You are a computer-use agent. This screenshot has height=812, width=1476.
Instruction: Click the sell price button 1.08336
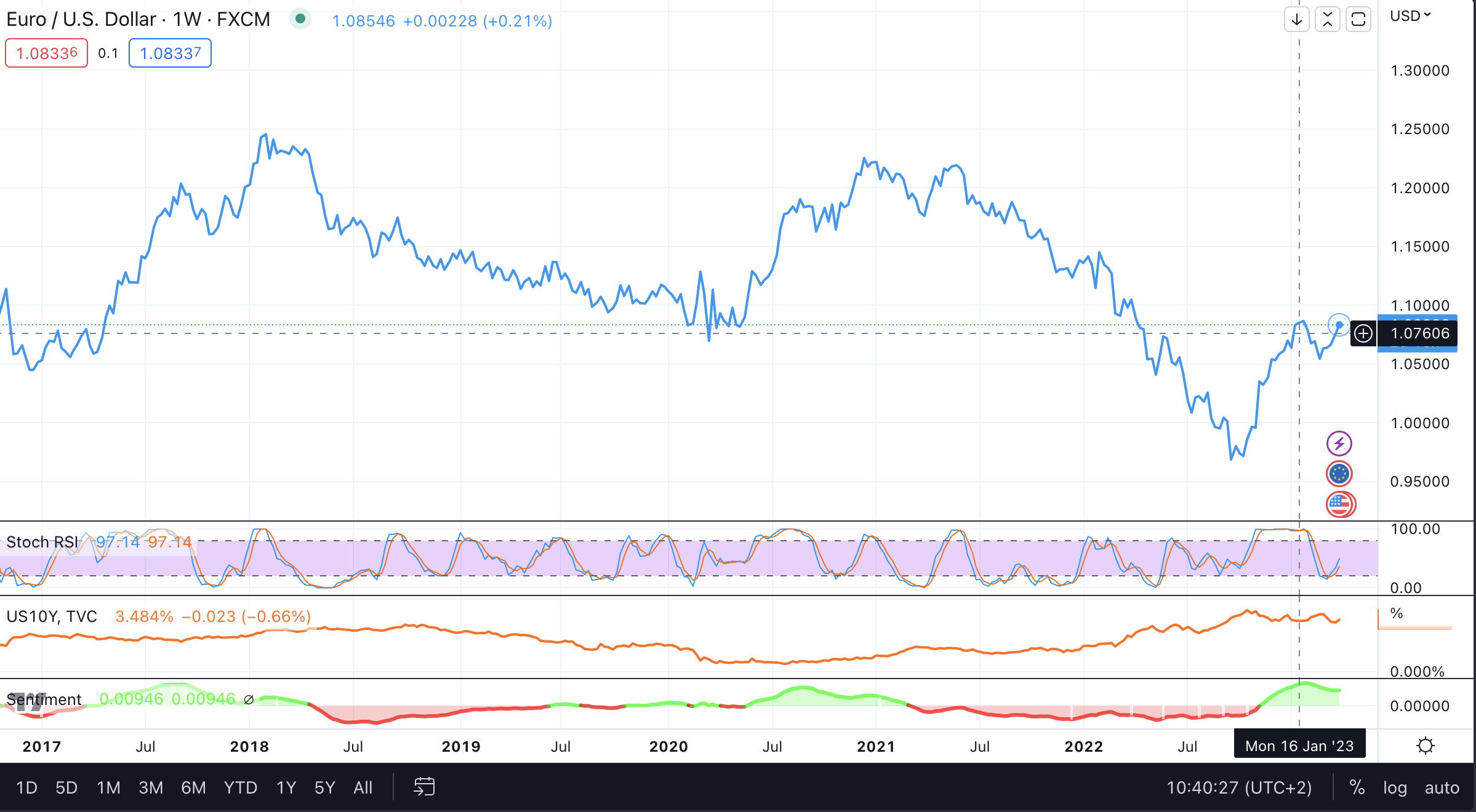coord(46,54)
